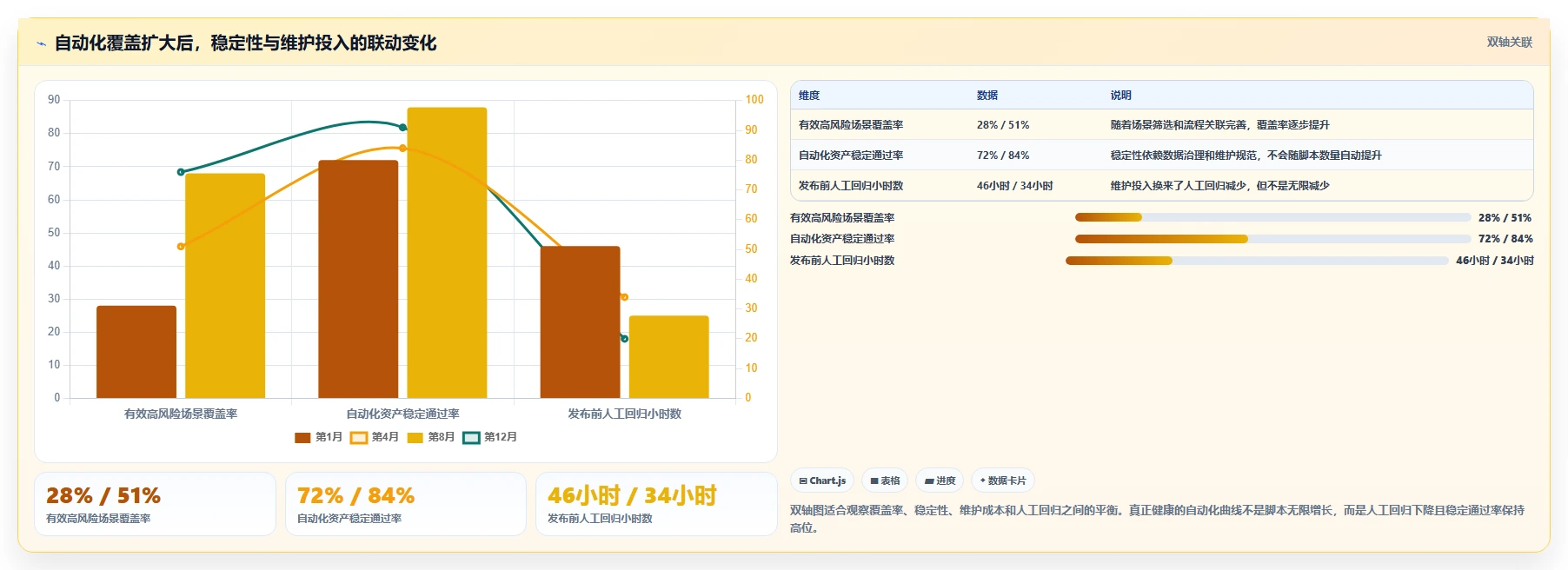Click the 发布前人工回归小时数 x-axis label
This screenshot has width=1568, height=570.
click(624, 414)
